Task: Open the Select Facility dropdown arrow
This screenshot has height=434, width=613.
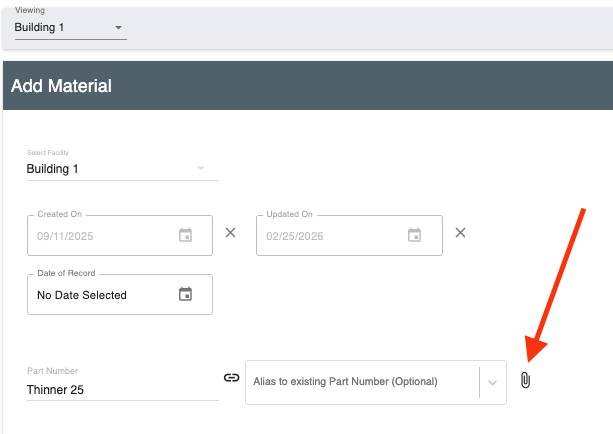Action: tap(200, 169)
